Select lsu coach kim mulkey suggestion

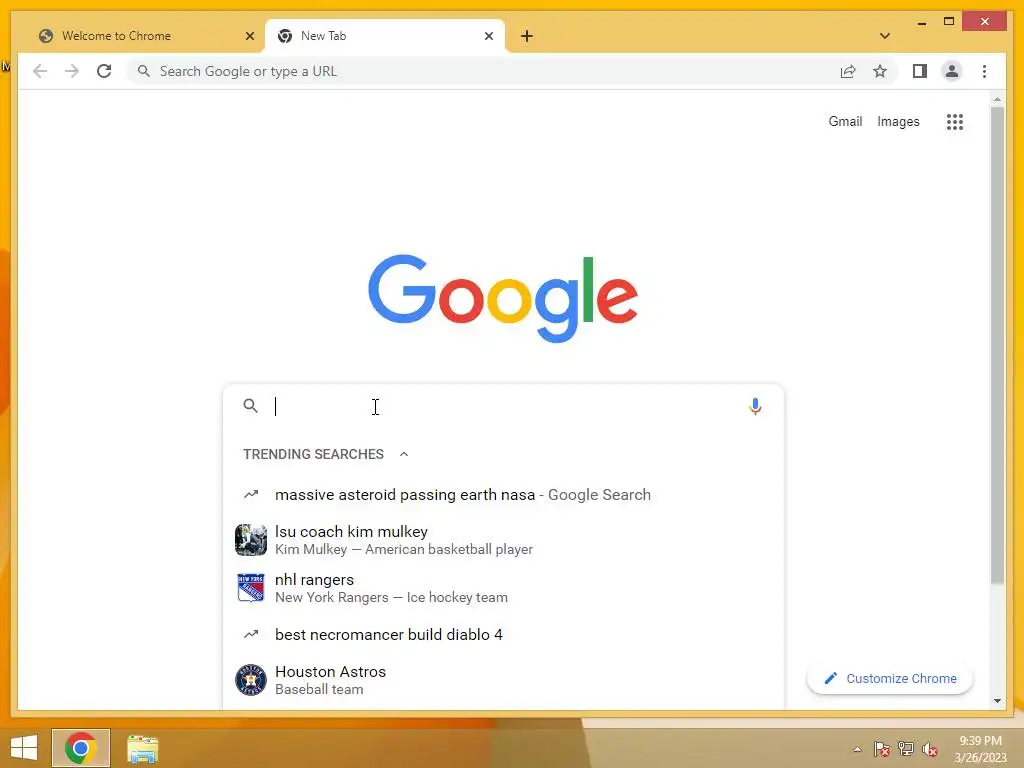click(503, 540)
